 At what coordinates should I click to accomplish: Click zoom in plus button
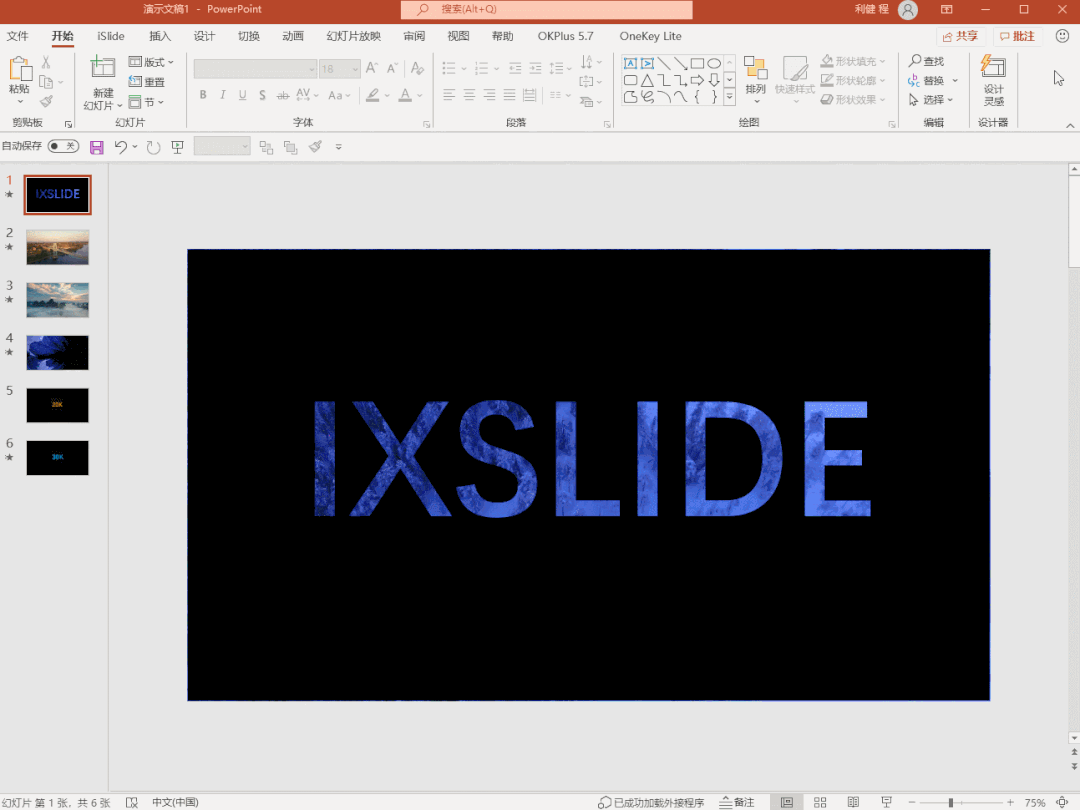point(1010,802)
